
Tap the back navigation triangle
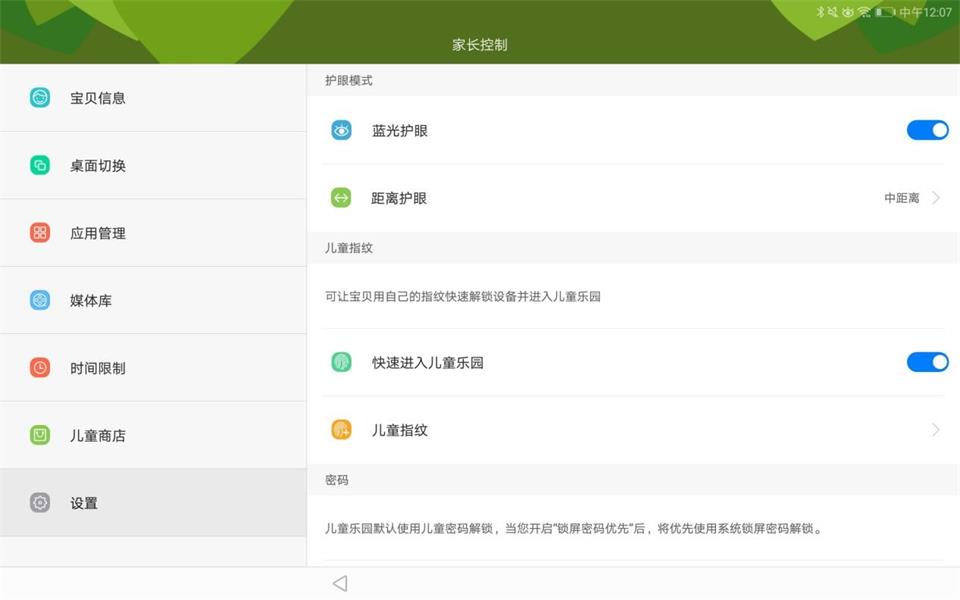point(340,583)
